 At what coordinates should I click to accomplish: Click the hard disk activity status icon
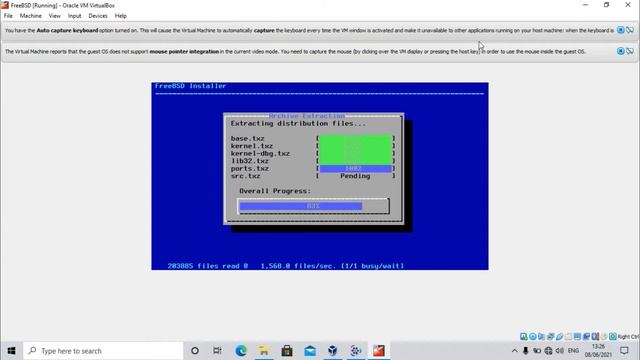[x=524, y=337]
